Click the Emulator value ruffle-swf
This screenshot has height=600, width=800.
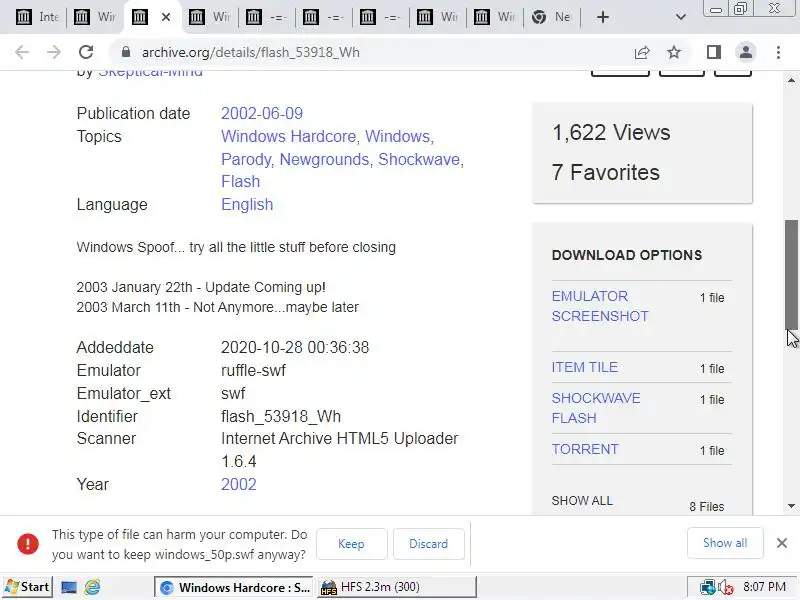pos(253,370)
